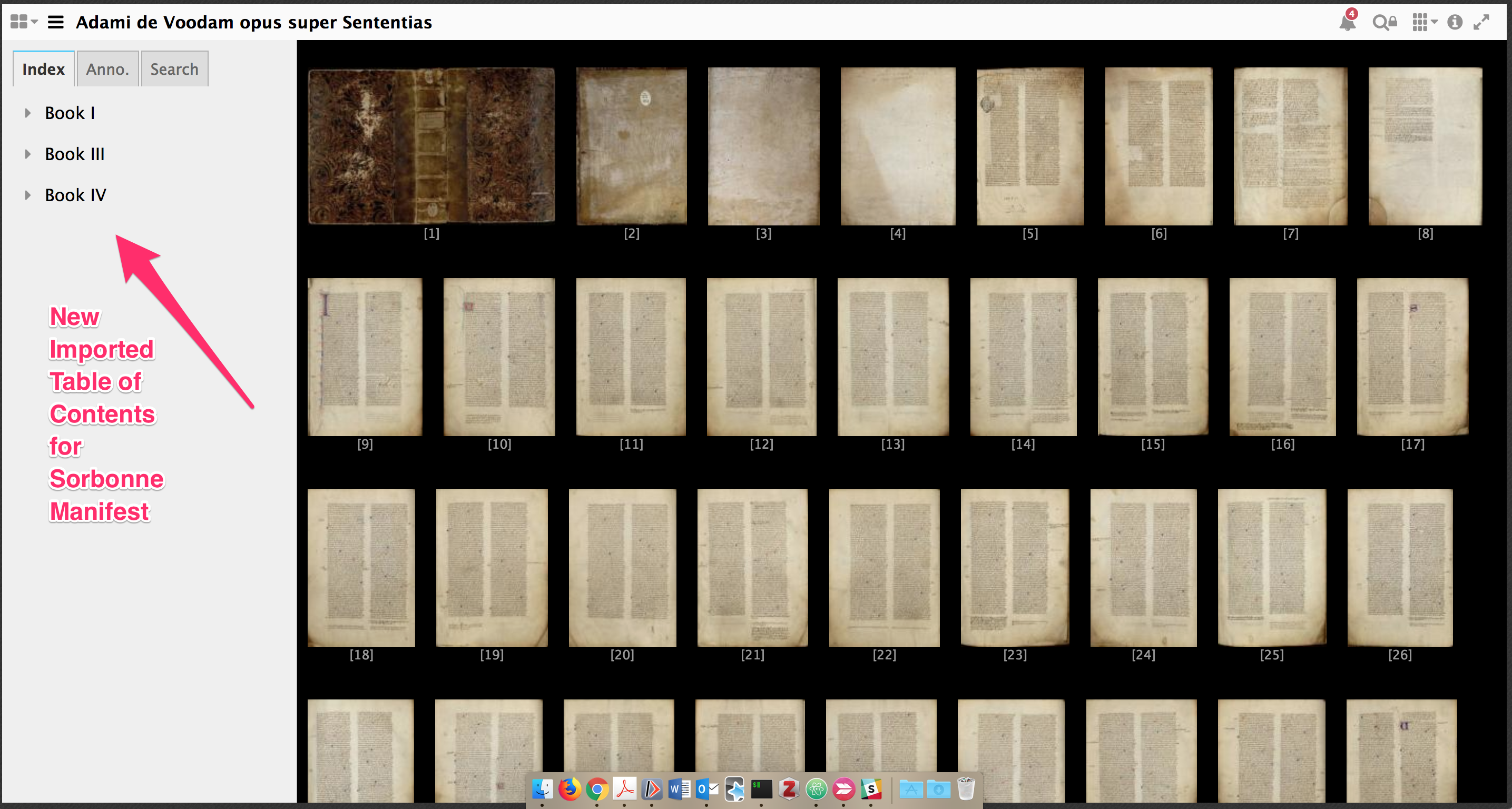Screen dimensions: 1512x809
Task: Click the [24] page label
Action: coord(1143,655)
